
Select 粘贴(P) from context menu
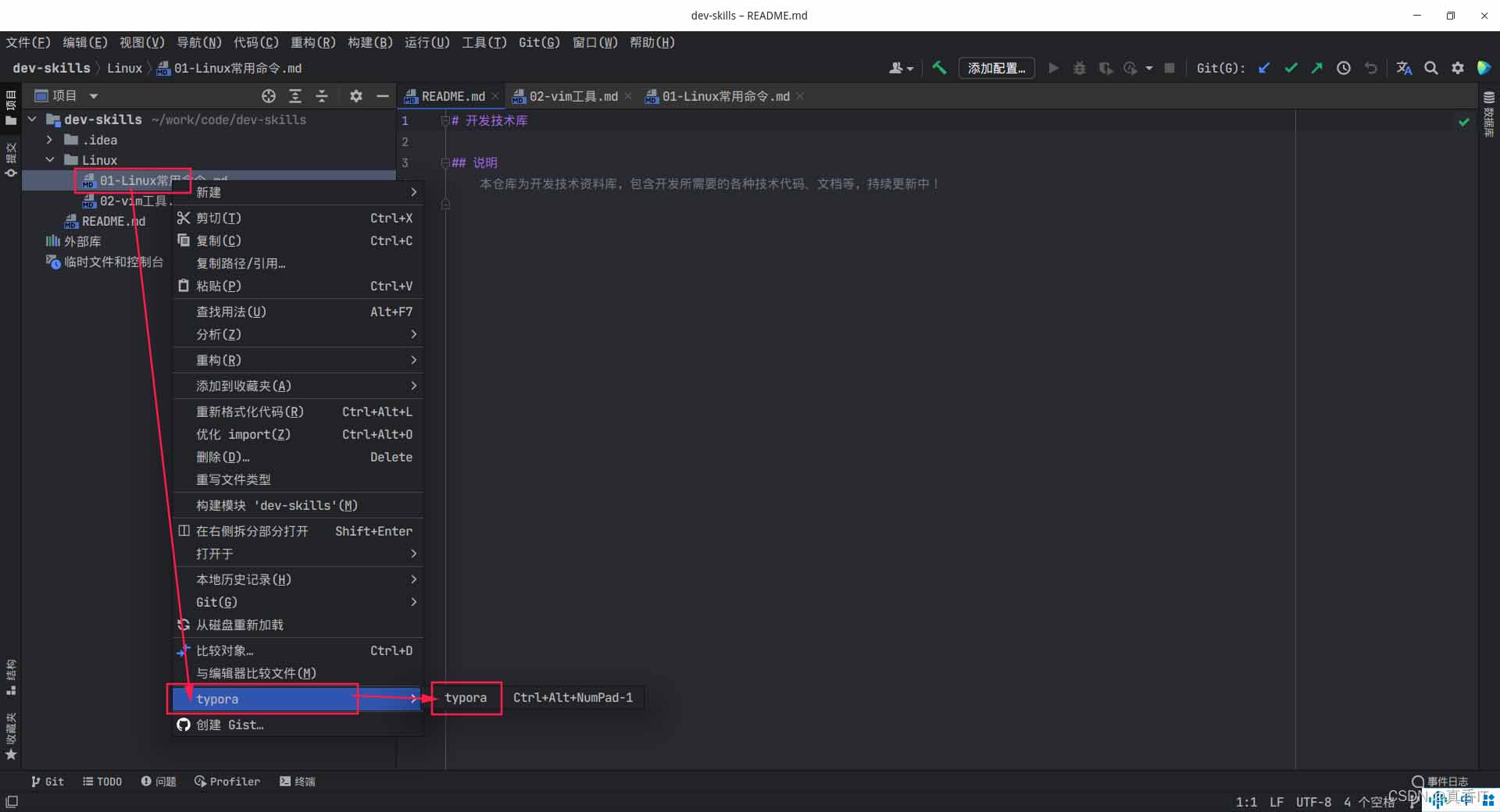click(x=298, y=286)
